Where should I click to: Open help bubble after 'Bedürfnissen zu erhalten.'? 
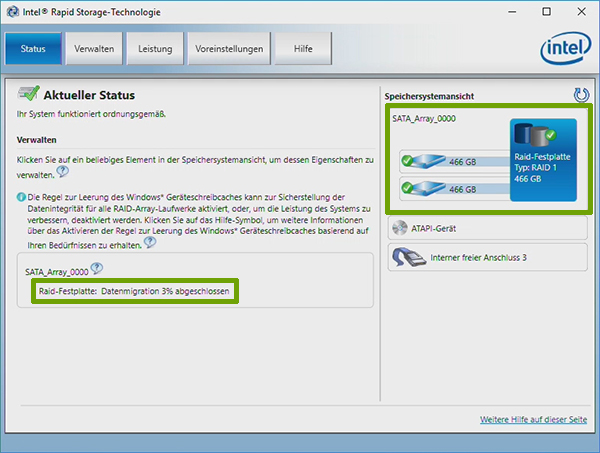(150, 242)
